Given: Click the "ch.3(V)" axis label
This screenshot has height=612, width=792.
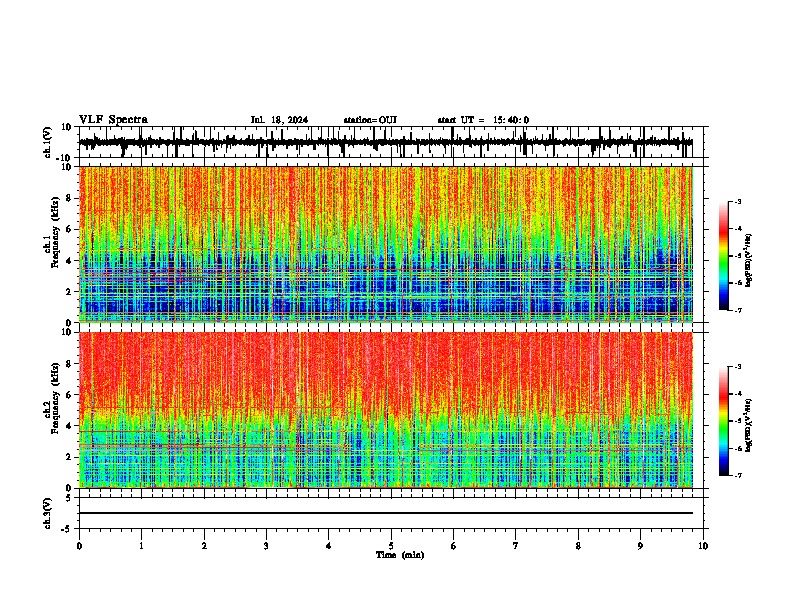Looking at the screenshot, I should click(x=48, y=513).
